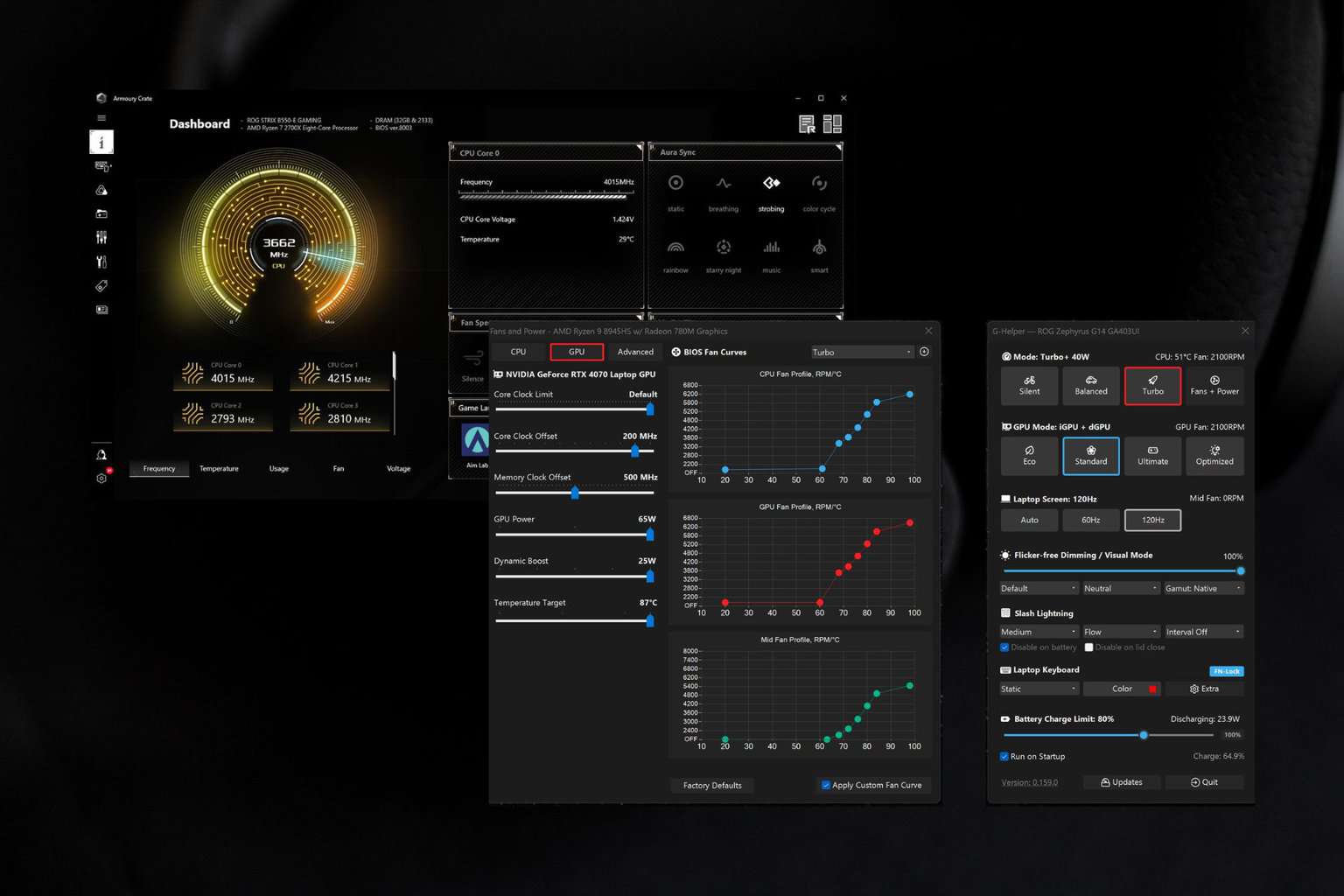Check Disable on lid close
The width and height of the screenshot is (1344, 896).
1088,647
